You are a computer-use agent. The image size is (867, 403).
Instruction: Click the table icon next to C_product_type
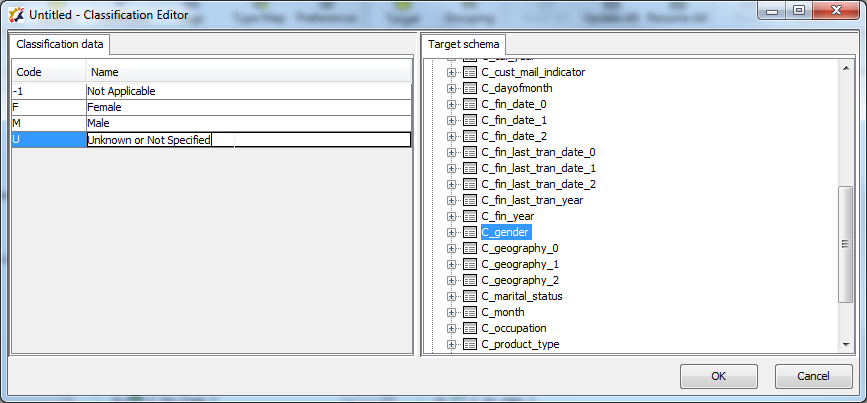point(470,344)
